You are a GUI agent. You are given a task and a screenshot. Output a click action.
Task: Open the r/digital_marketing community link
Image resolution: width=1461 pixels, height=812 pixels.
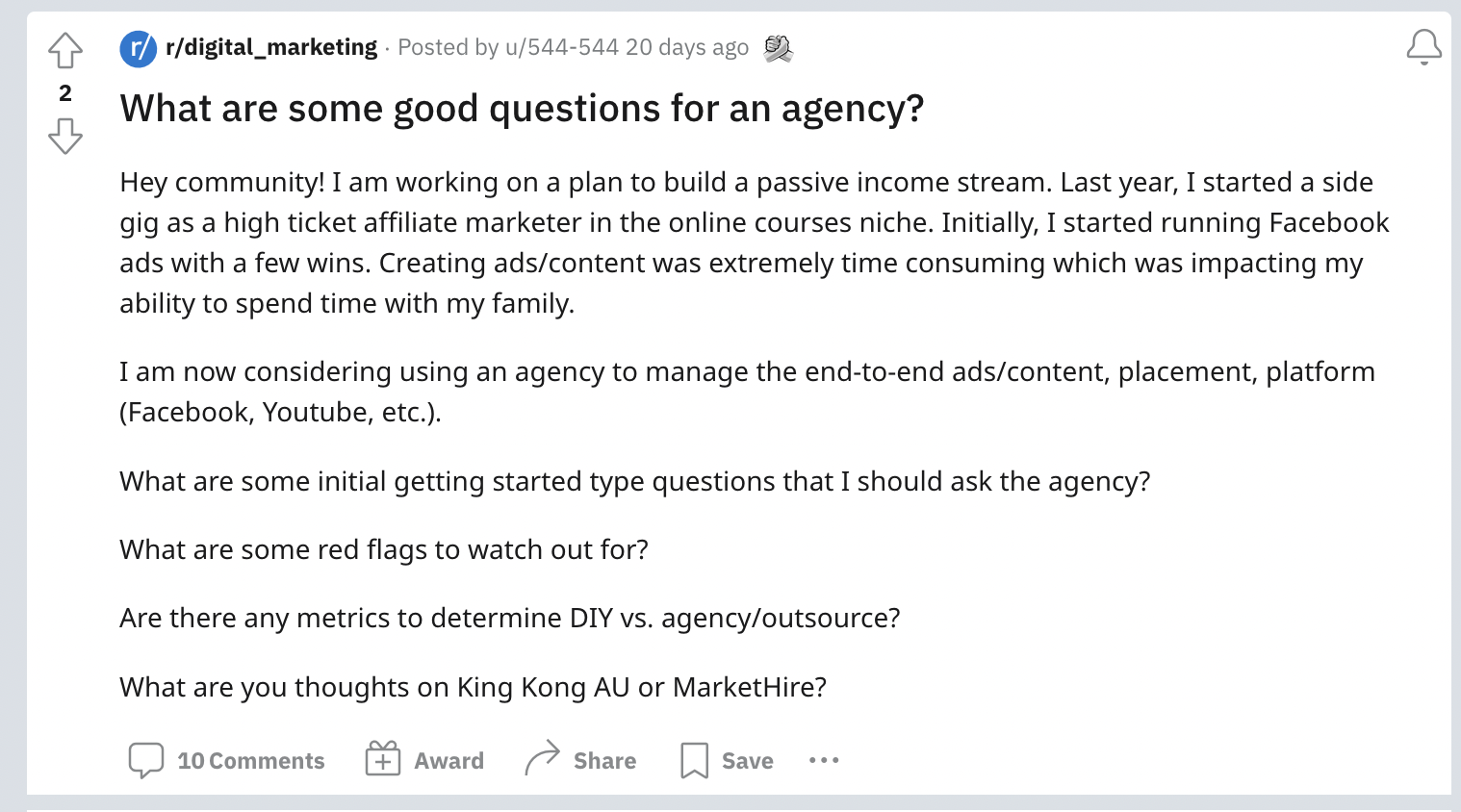pos(271,47)
